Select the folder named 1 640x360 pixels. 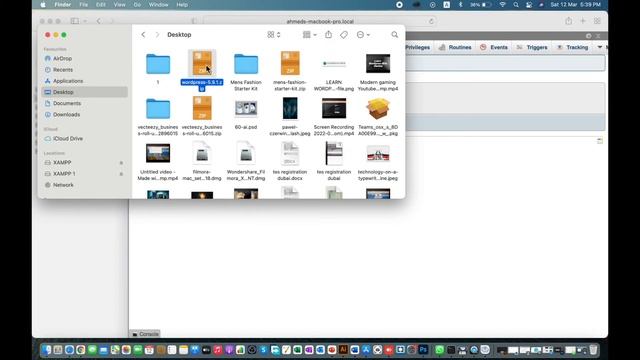pyautogui.click(x=158, y=64)
